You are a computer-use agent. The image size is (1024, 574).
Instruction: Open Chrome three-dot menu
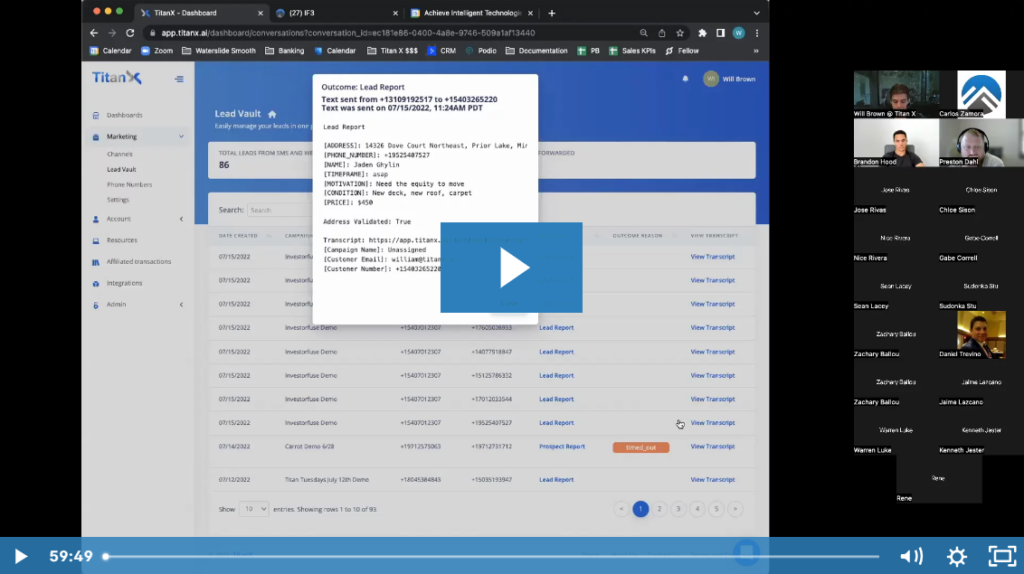tap(757, 33)
